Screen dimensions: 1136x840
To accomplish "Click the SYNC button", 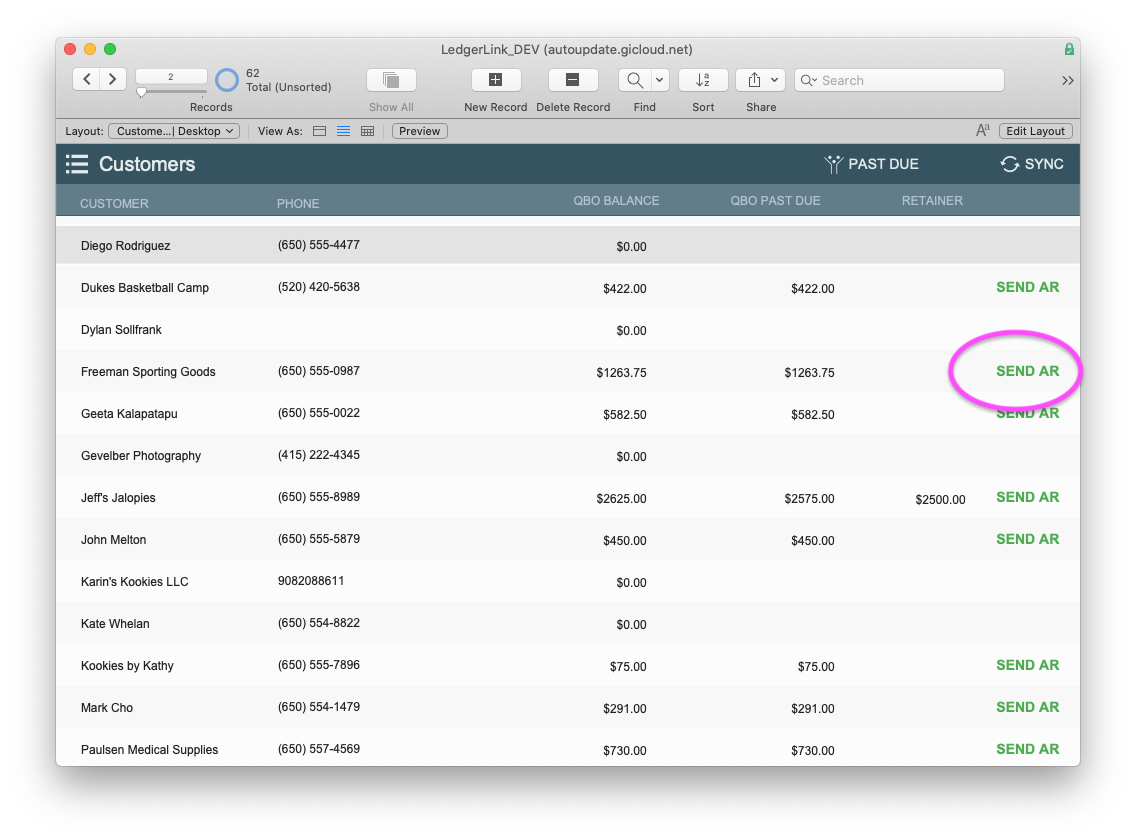I will [x=1032, y=164].
